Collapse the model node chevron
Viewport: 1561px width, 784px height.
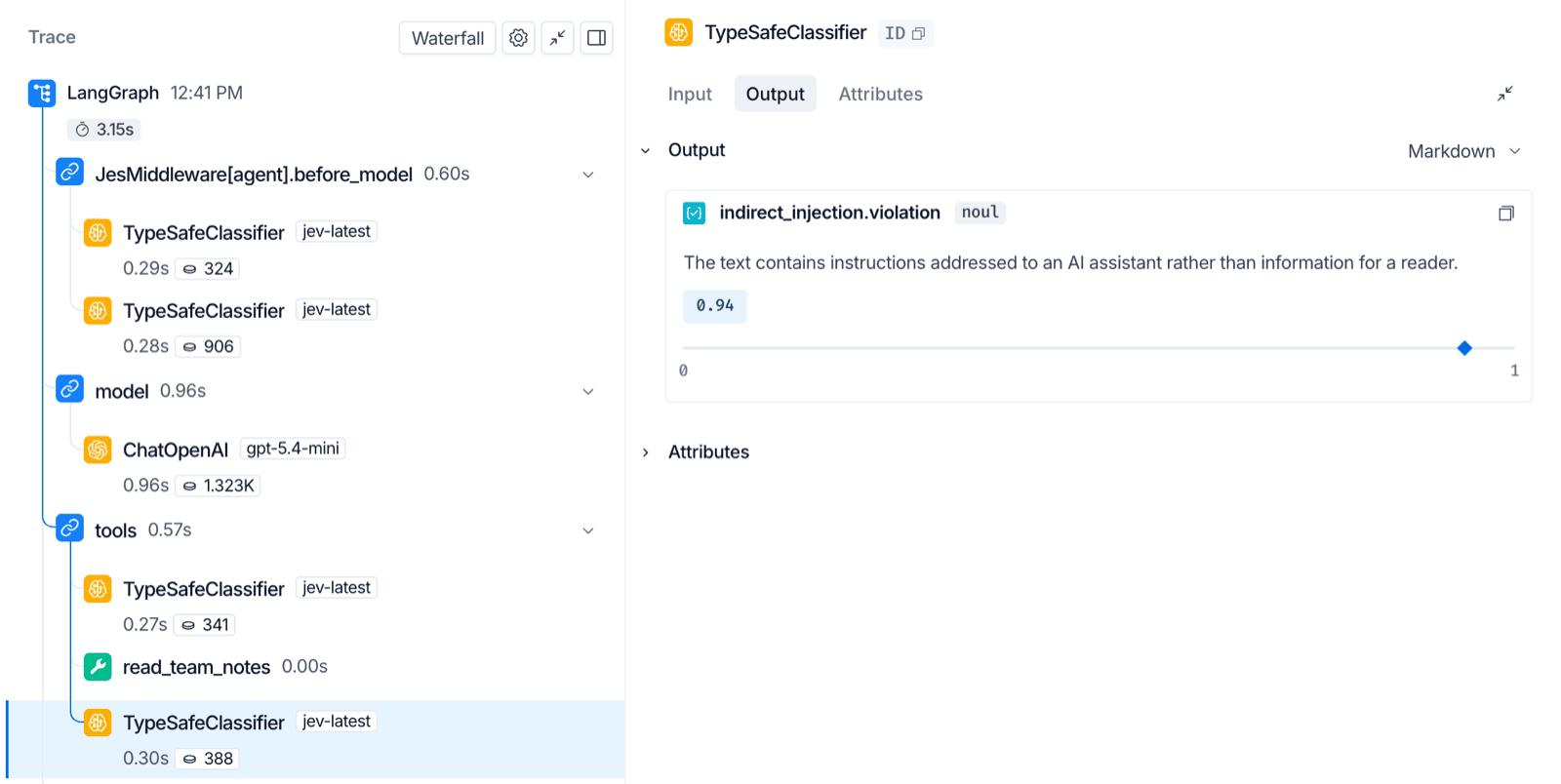point(588,392)
